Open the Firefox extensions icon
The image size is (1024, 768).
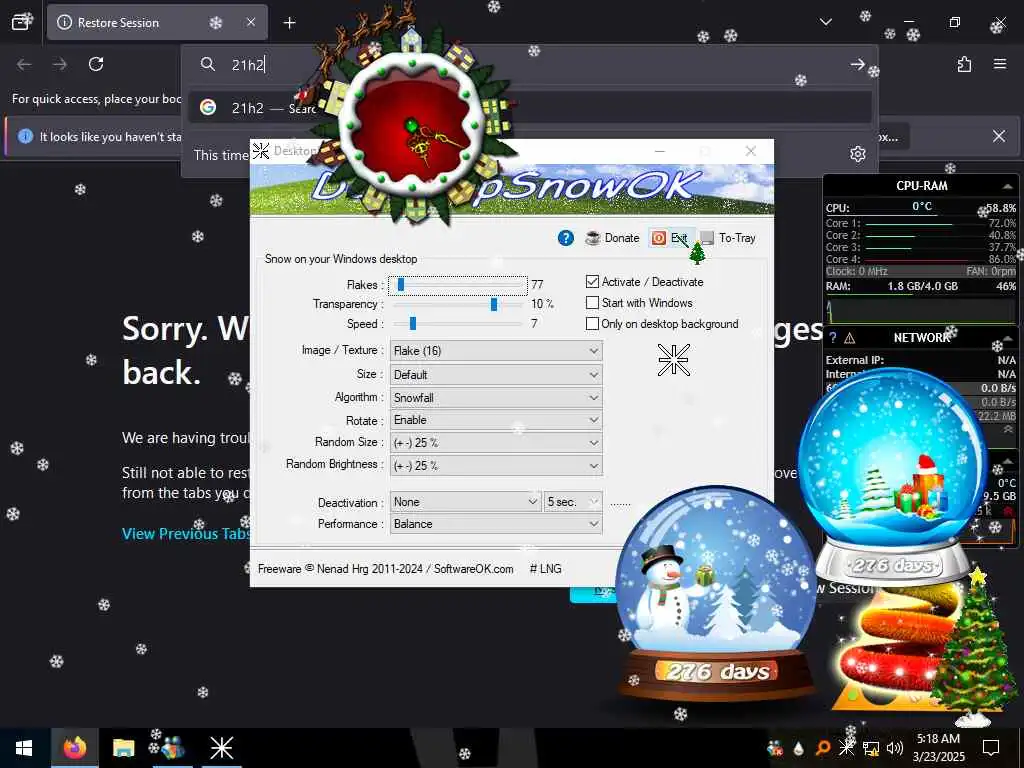pyautogui.click(x=964, y=64)
